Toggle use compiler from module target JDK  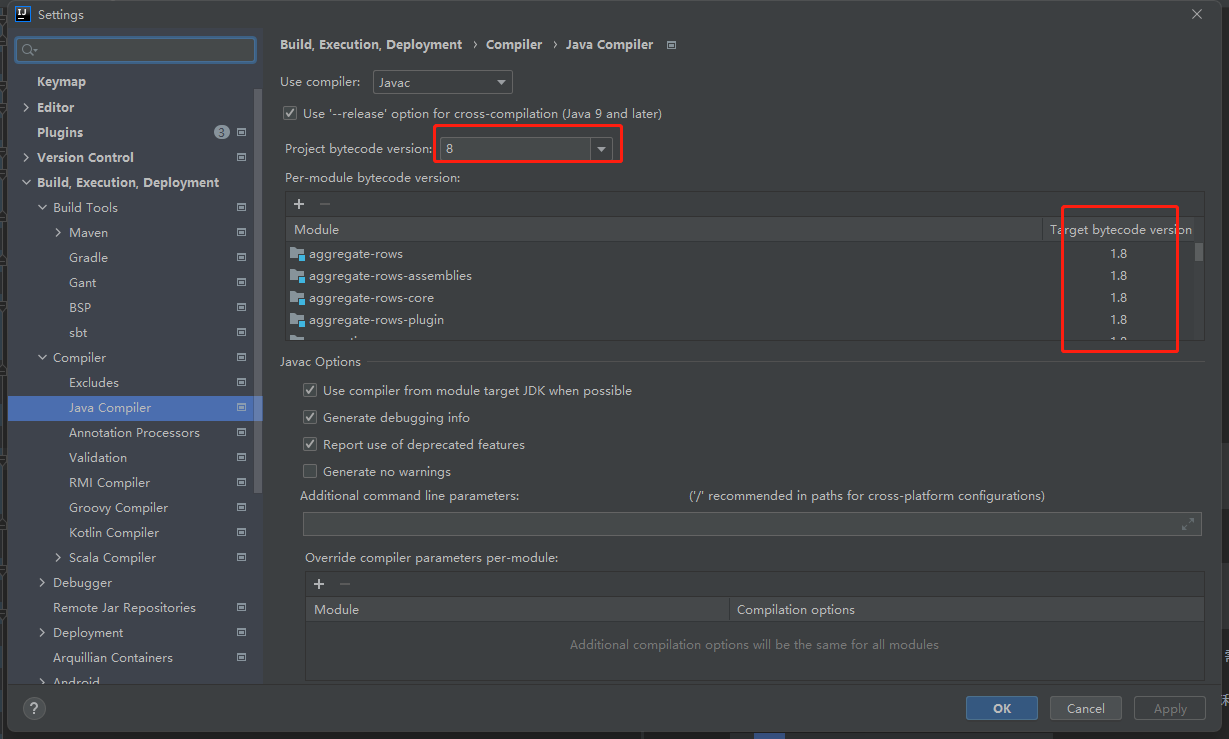tap(310, 391)
